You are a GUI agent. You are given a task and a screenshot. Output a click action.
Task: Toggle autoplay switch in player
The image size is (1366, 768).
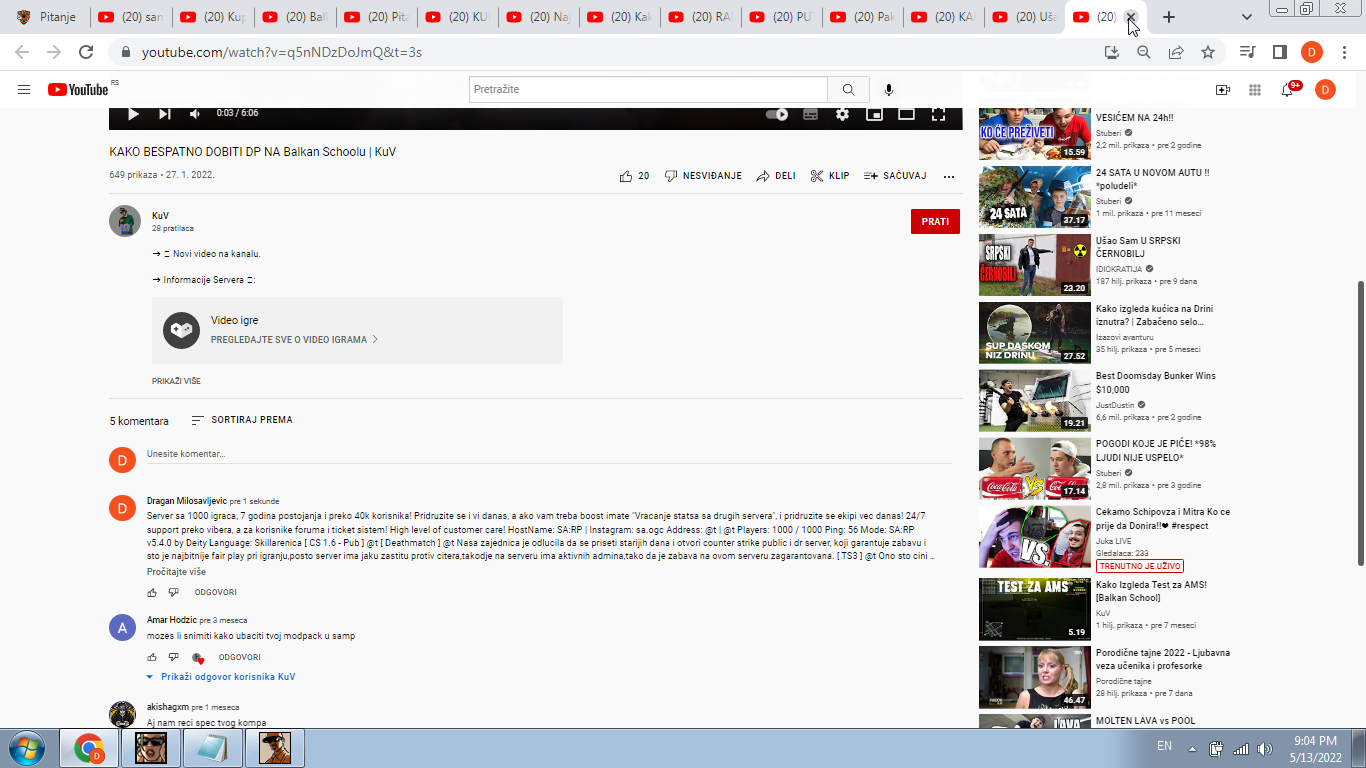point(777,114)
